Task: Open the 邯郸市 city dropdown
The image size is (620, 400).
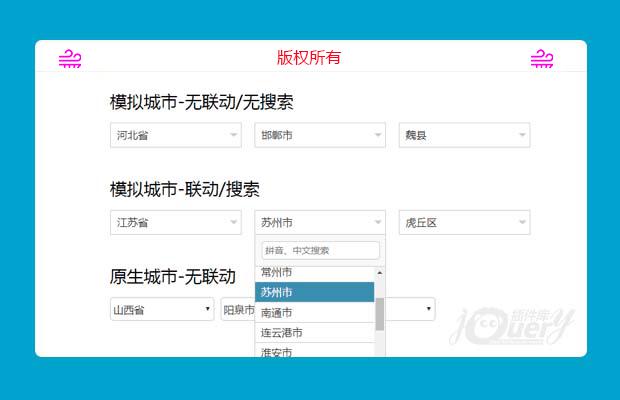Action: (320, 135)
